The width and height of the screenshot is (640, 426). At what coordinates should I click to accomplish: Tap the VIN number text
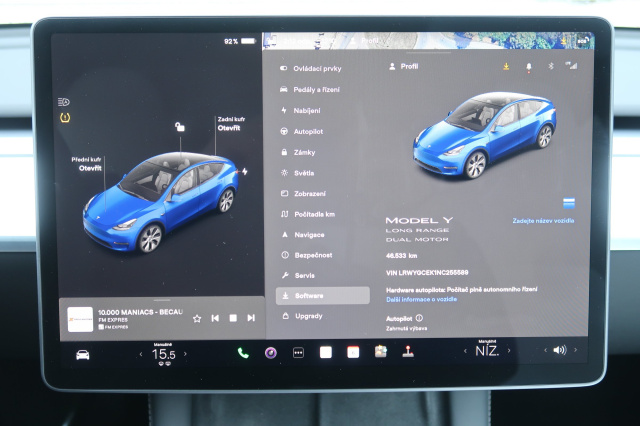pos(427,273)
